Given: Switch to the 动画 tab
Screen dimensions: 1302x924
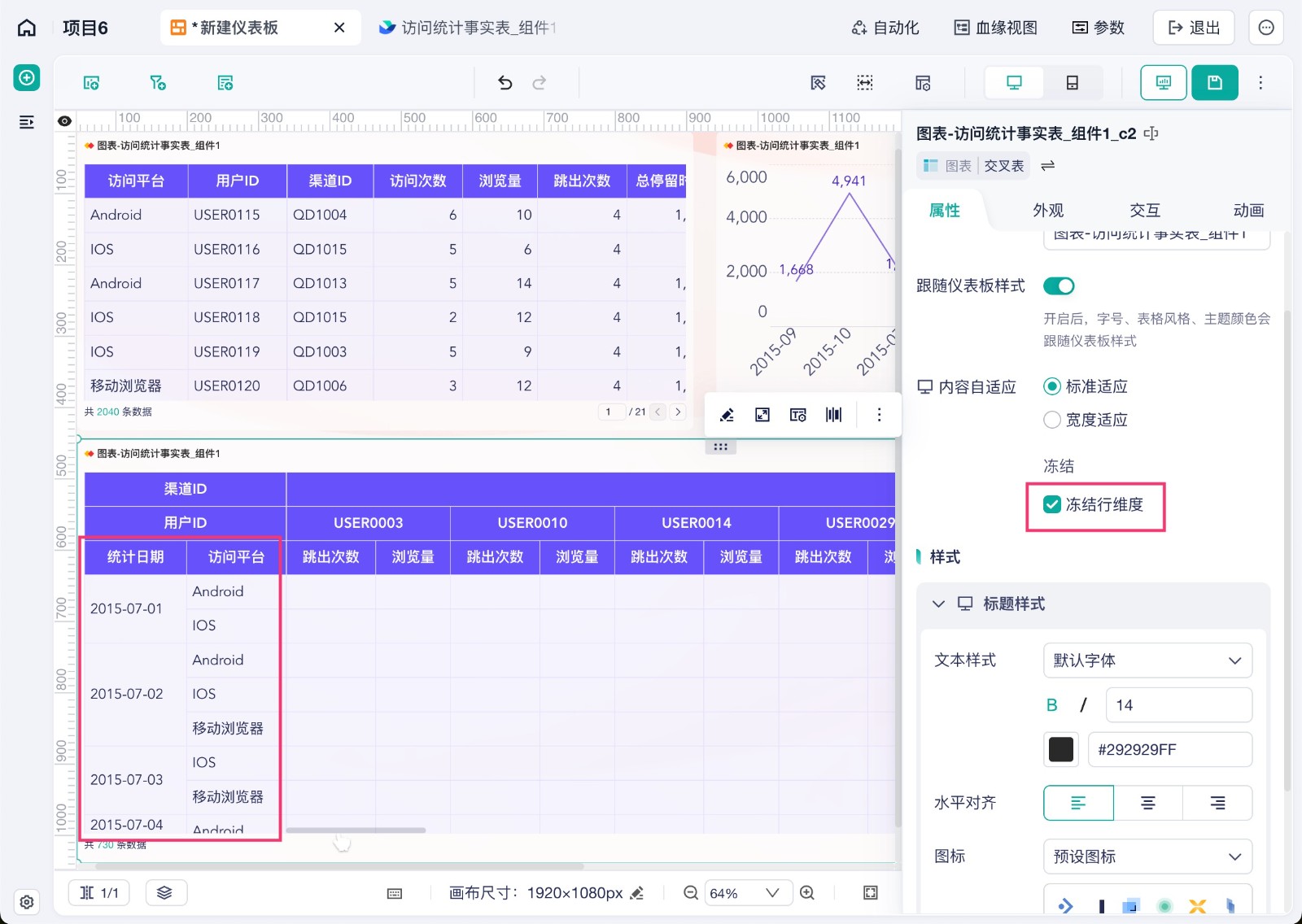Looking at the screenshot, I should [1248, 211].
